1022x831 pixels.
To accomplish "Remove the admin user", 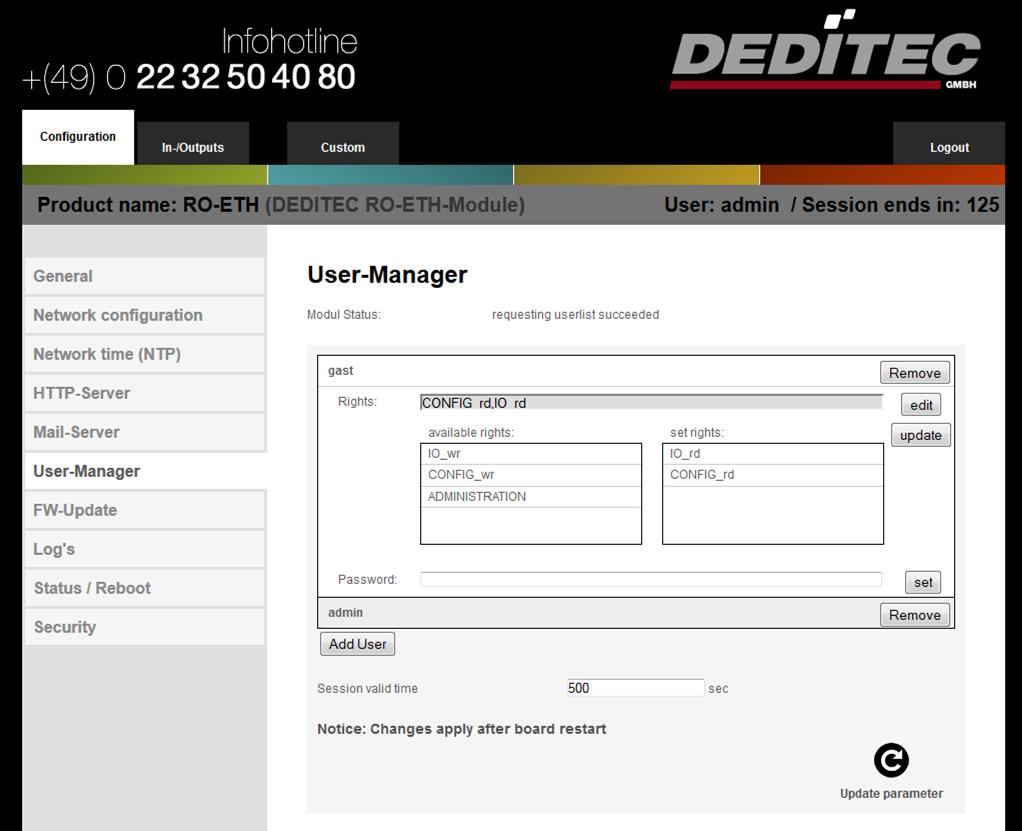I will click(x=914, y=615).
